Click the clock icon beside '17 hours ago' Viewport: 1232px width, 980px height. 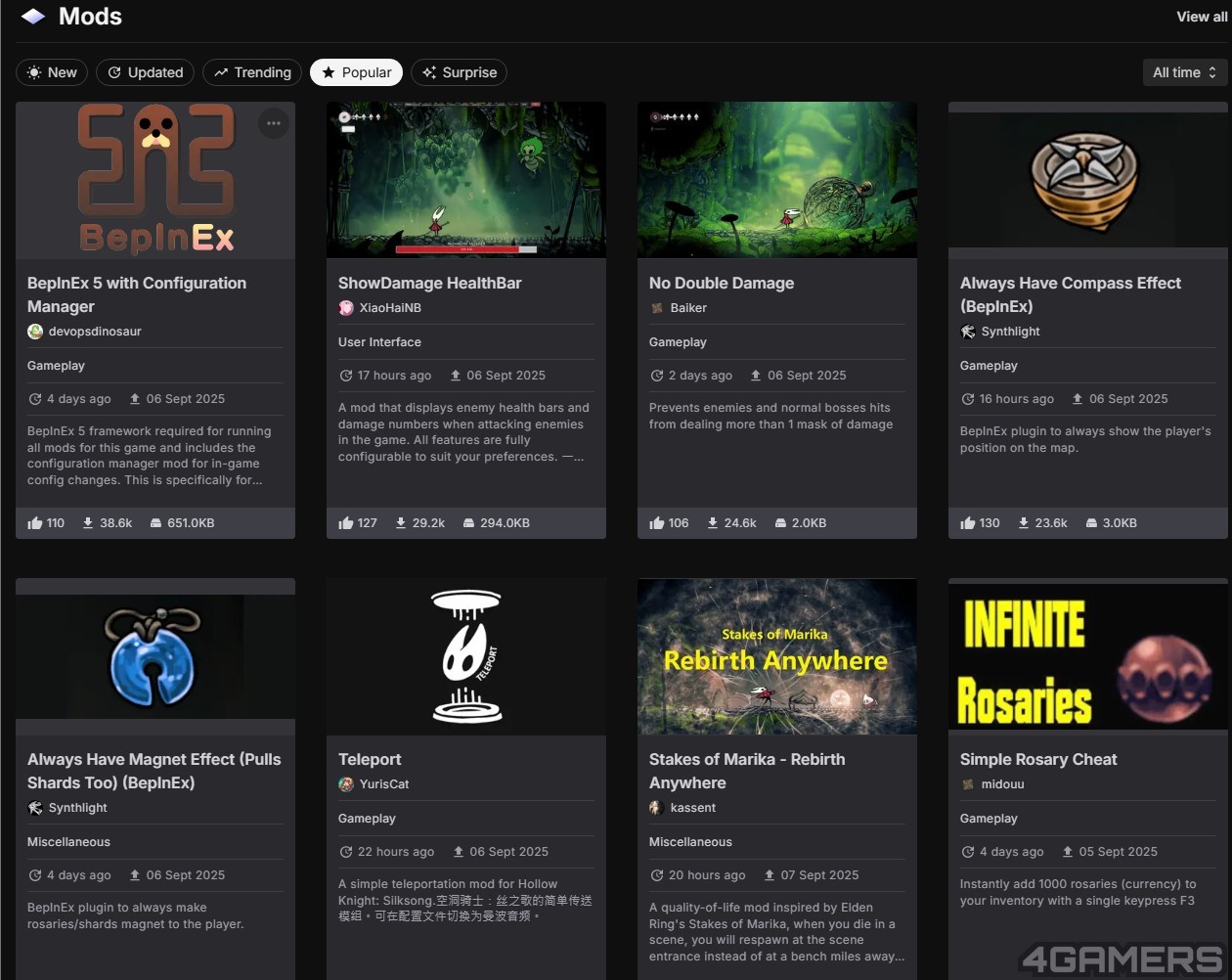point(345,376)
